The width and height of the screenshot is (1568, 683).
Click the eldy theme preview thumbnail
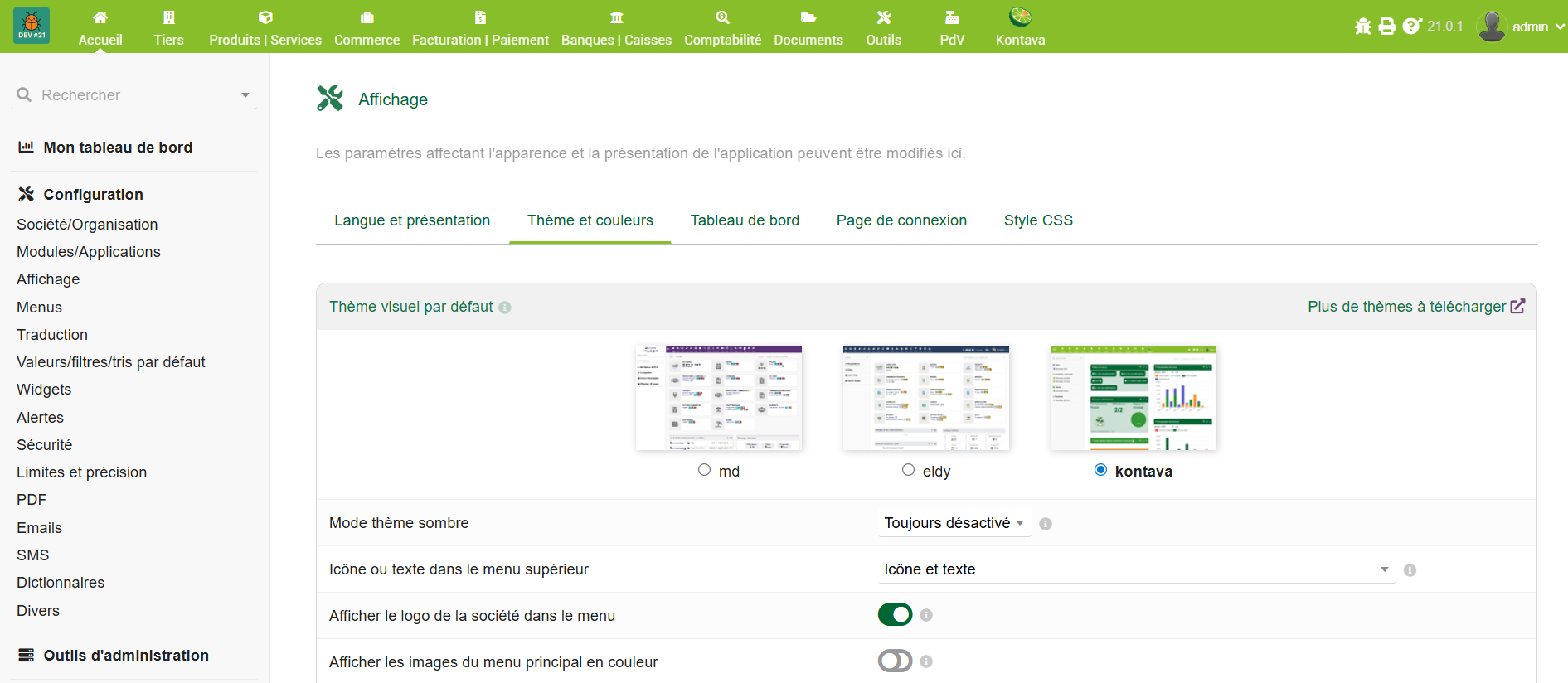(x=926, y=399)
